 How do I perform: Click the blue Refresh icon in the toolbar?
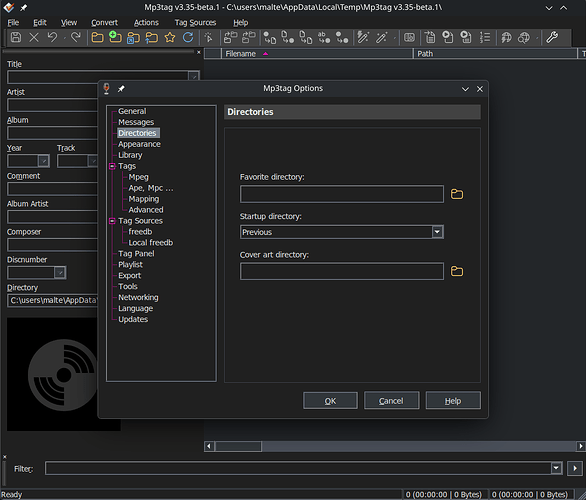pos(188,37)
